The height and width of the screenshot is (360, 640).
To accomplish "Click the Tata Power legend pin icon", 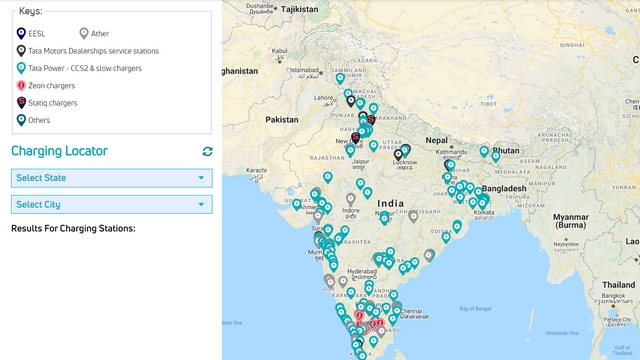I will point(21,68).
